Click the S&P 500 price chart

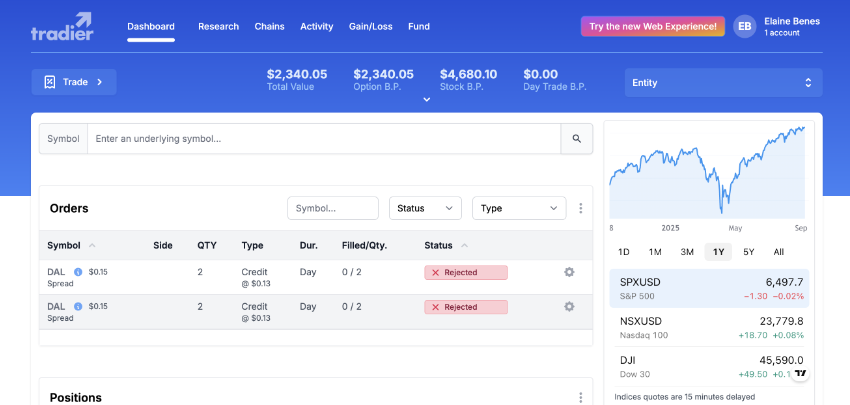coord(708,172)
